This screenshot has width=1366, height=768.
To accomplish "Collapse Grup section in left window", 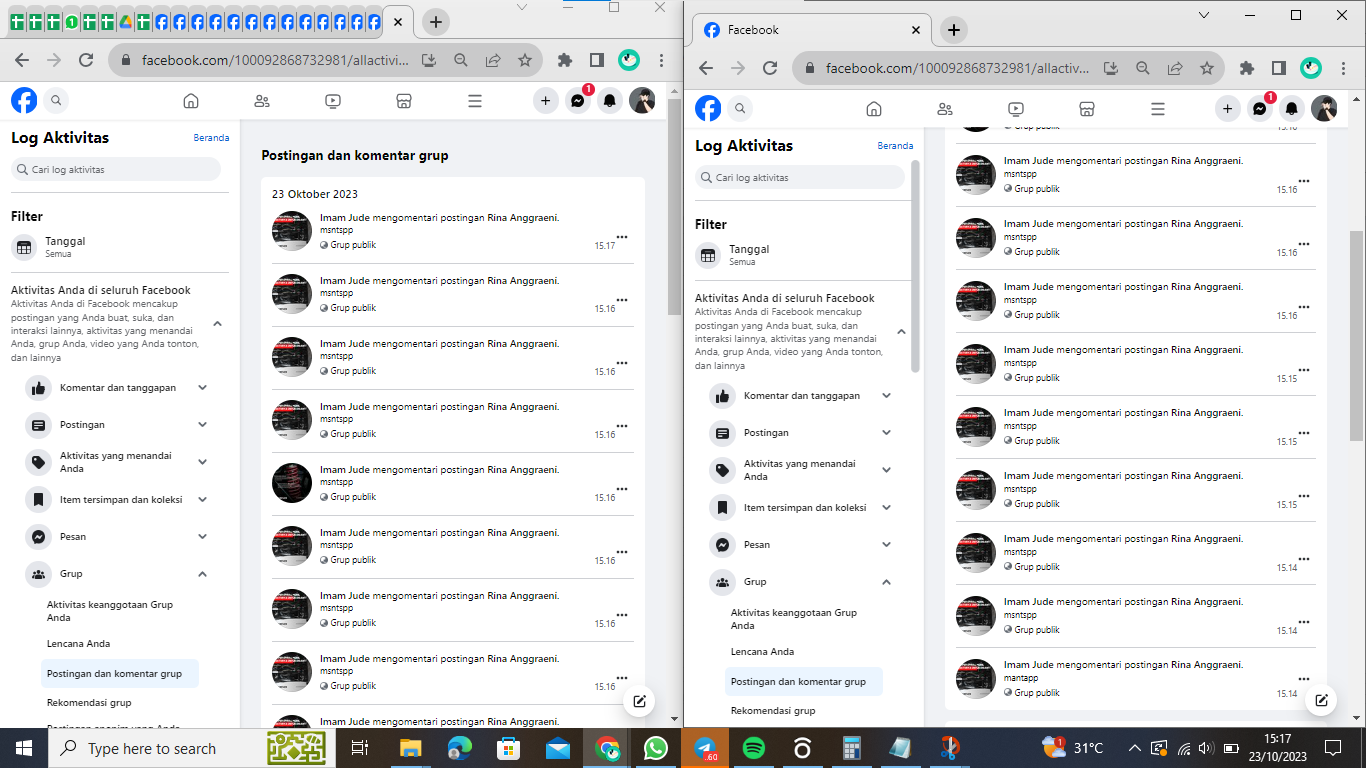I will pos(202,574).
